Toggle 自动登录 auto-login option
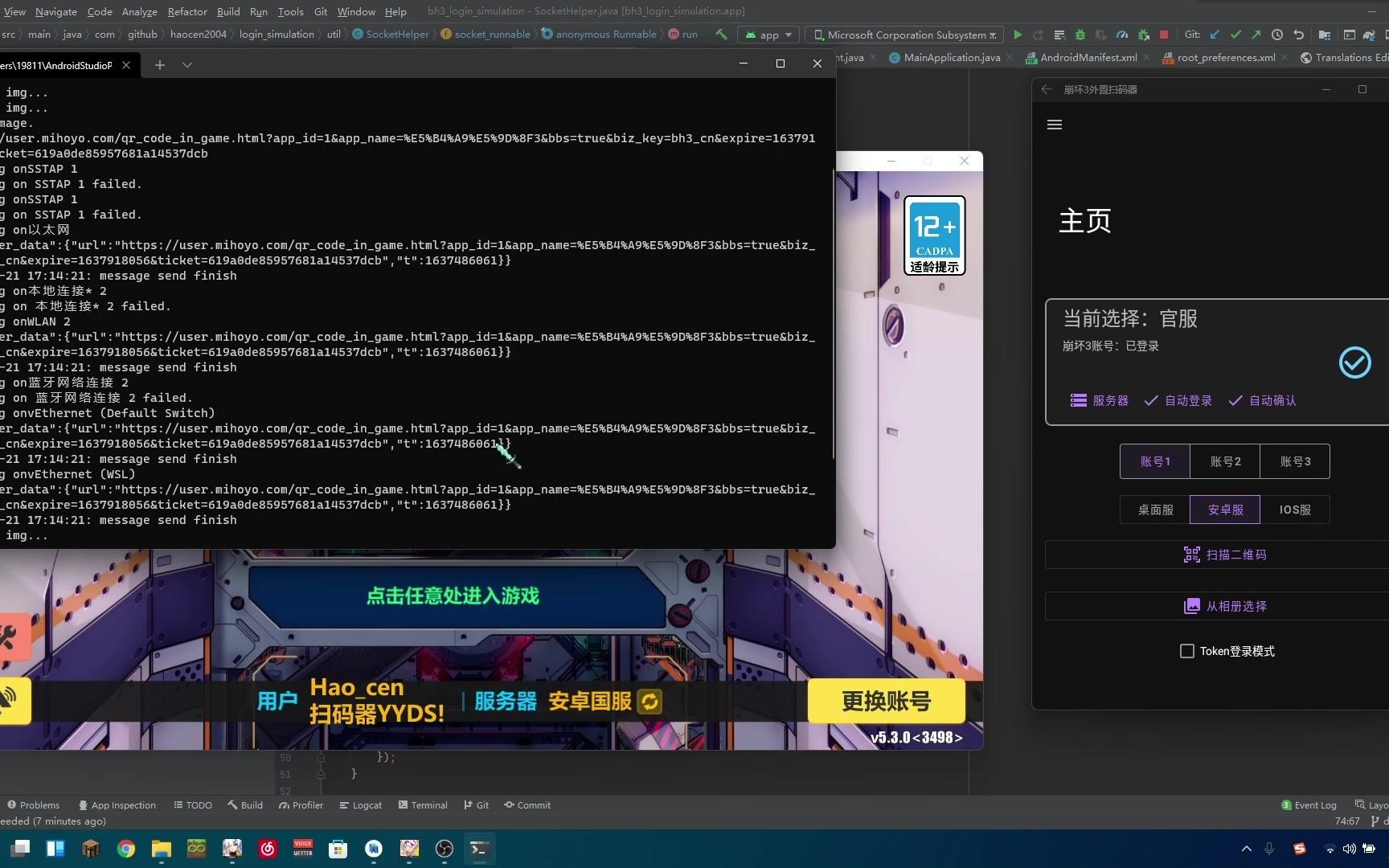Image resolution: width=1389 pixels, height=868 pixels. click(1178, 400)
